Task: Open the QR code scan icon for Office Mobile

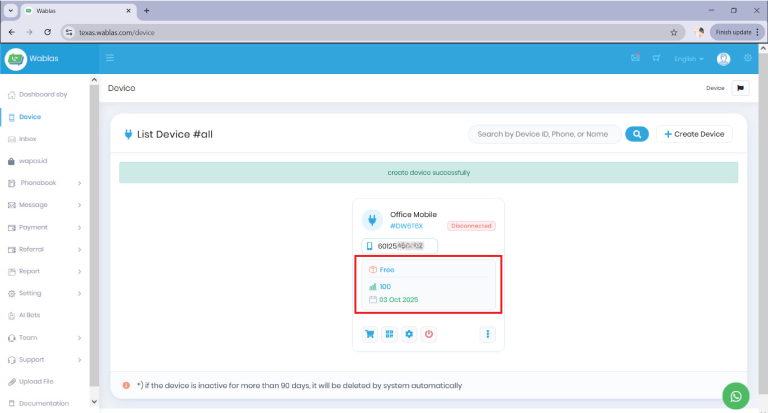Action: [x=390, y=334]
